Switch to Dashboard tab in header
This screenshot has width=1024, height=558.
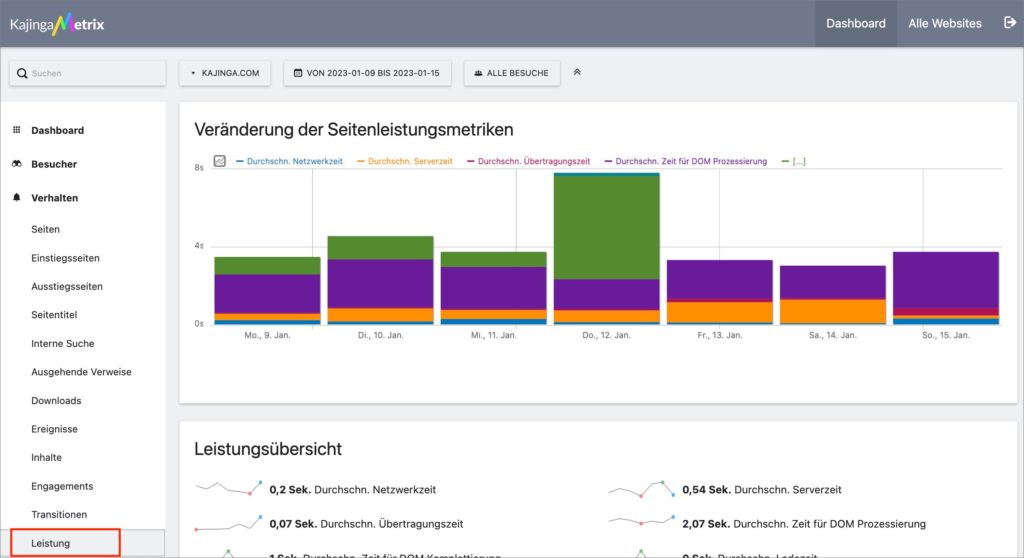coord(856,24)
